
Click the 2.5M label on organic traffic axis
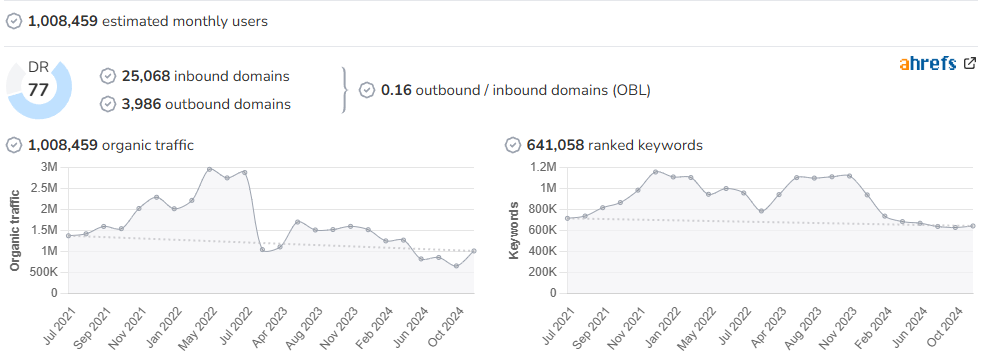click(x=44, y=188)
